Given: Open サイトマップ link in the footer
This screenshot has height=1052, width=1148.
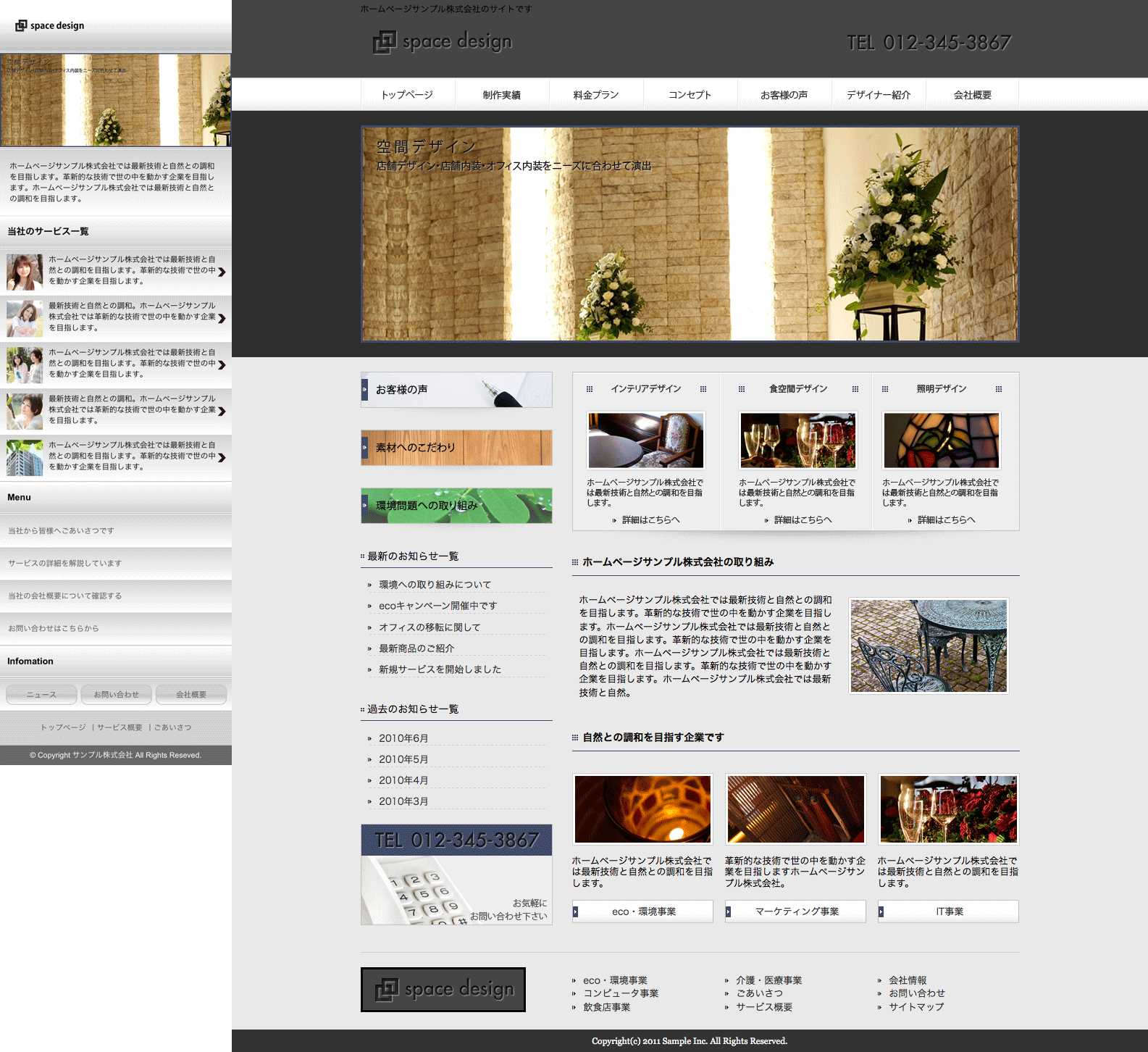Looking at the screenshot, I should (916, 1006).
